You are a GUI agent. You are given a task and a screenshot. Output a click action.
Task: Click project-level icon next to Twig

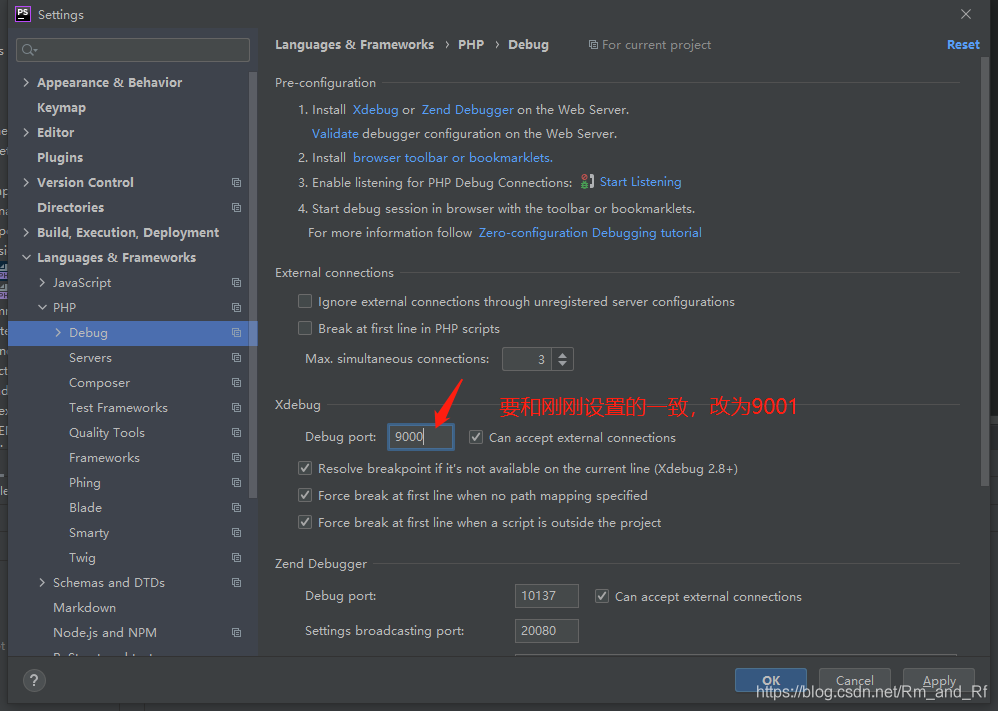237,558
